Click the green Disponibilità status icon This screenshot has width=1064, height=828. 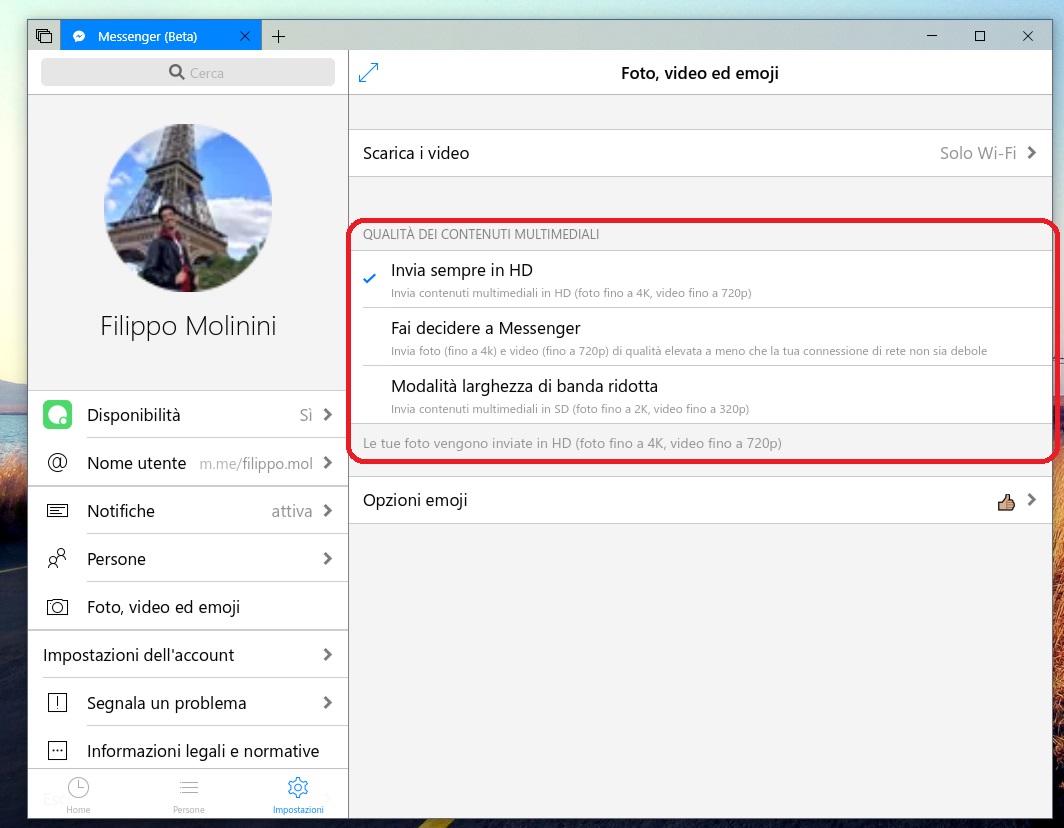point(58,415)
